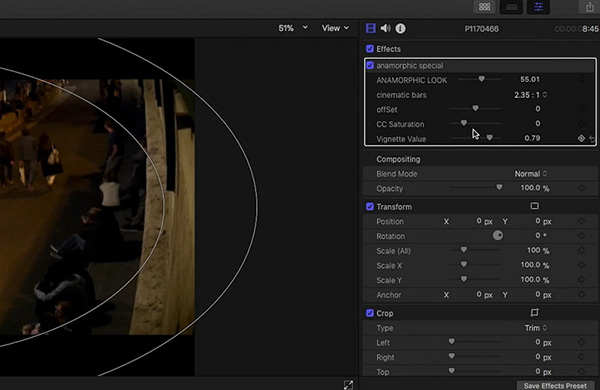The width and height of the screenshot is (600, 390).
Task: Select the Opacity value 100.0 %
Action: click(x=535, y=188)
